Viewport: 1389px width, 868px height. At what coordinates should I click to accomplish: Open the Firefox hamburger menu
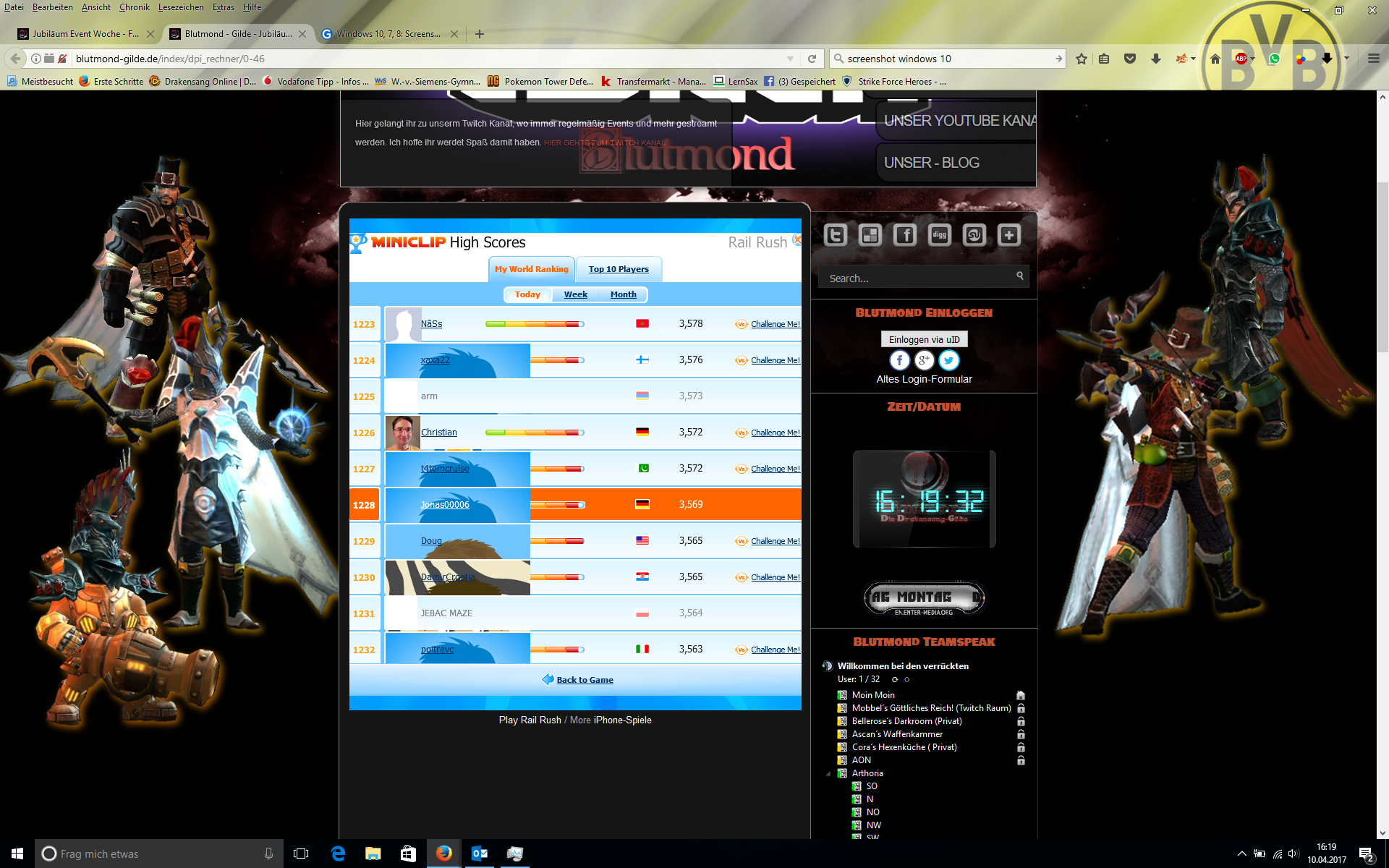click(x=1374, y=59)
